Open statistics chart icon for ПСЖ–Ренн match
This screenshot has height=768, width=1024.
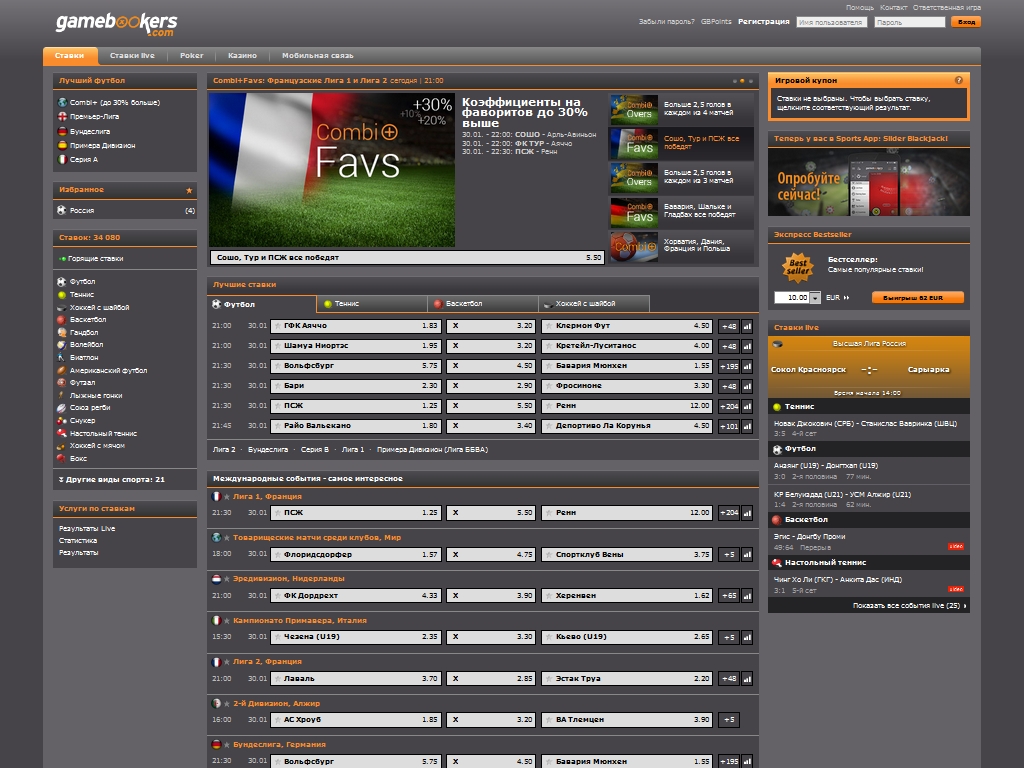(x=747, y=406)
